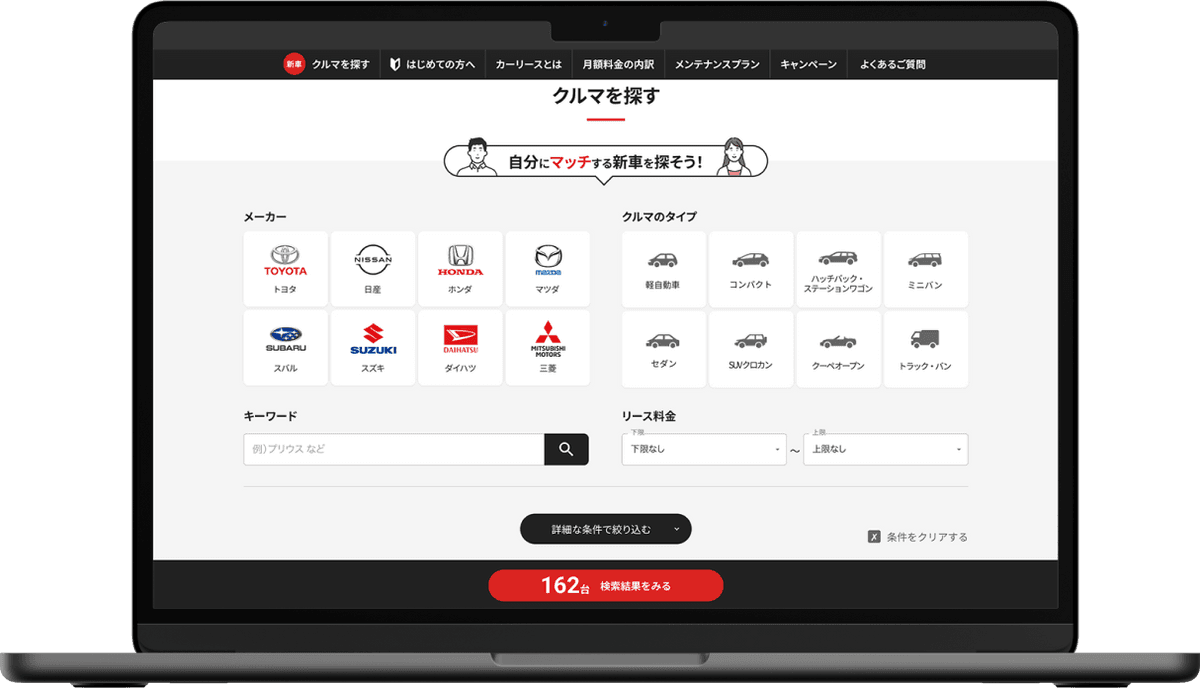
Task: Select the Mitsubishi Motors logo
Action: [x=547, y=339]
